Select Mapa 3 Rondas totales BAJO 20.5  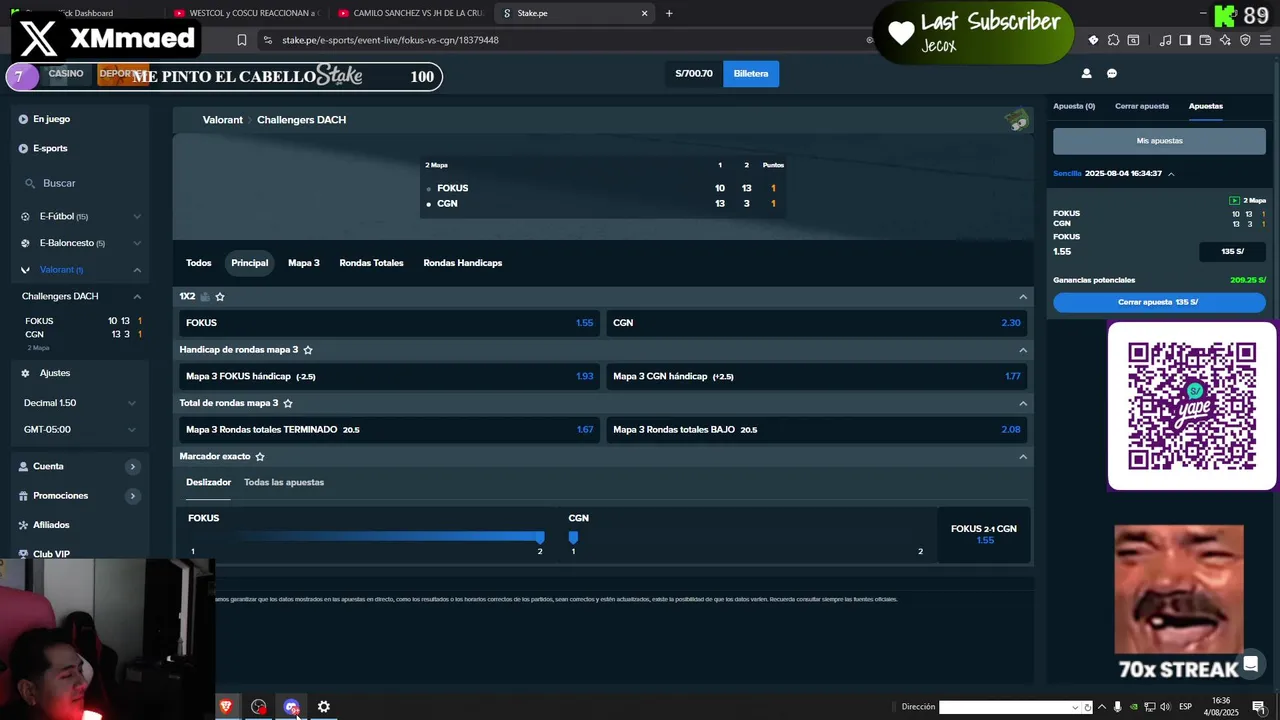[817, 429]
